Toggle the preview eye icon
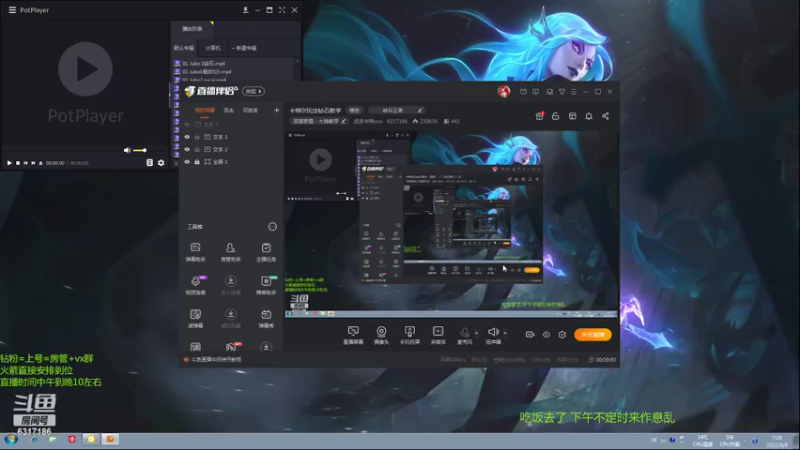 click(x=546, y=335)
